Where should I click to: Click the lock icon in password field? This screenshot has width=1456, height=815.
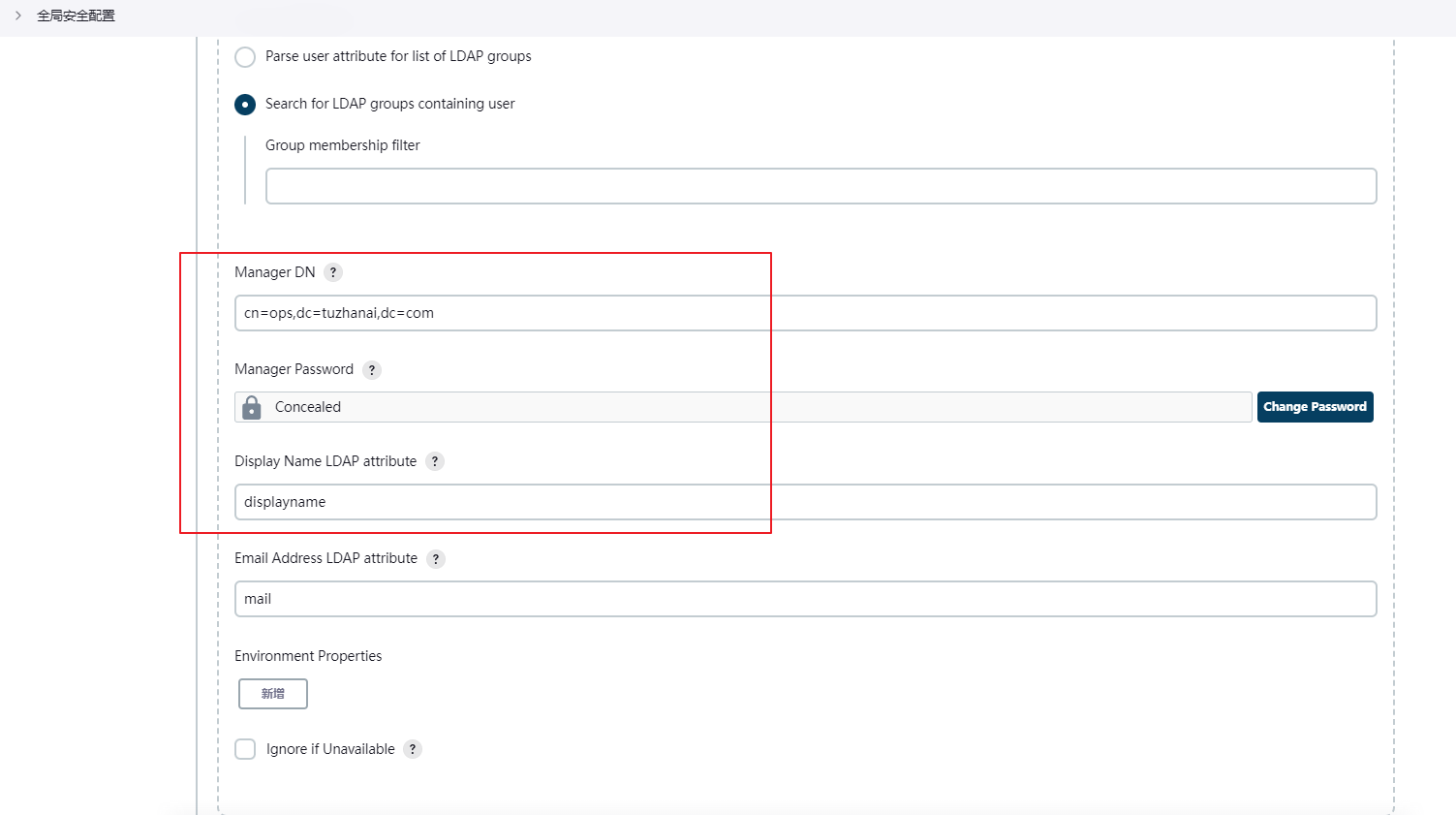pyautogui.click(x=252, y=407)
